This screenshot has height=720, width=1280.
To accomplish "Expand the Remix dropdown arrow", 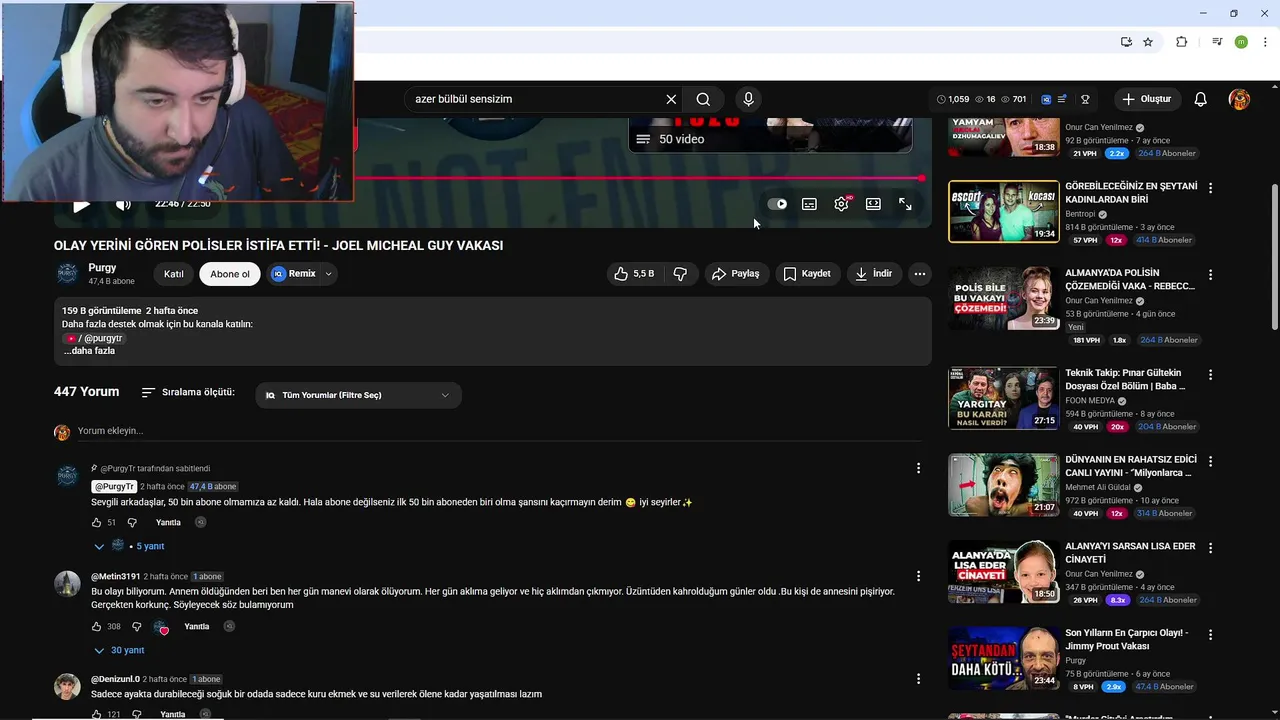I will click(x=328, y=274).
